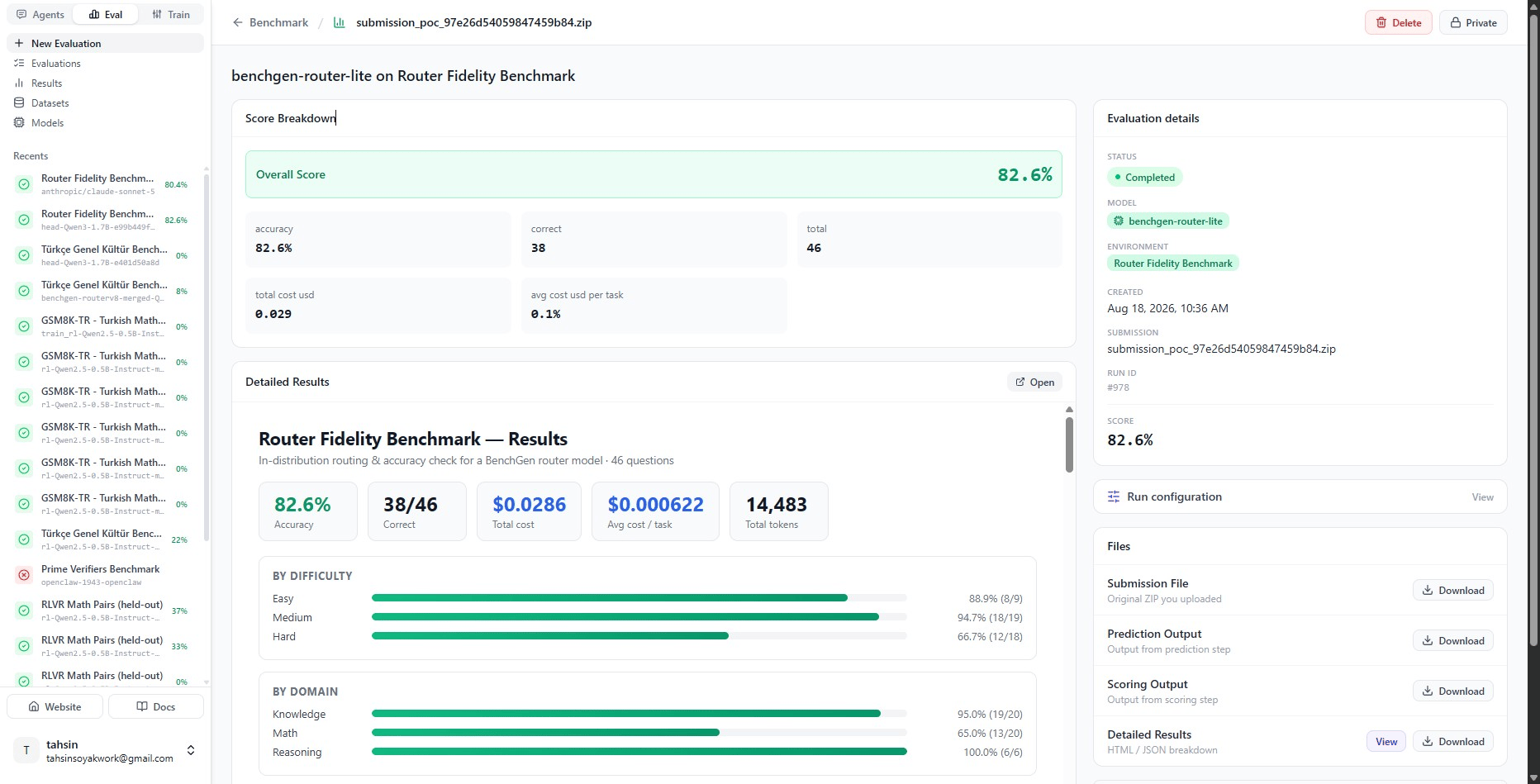The width and height of the screenshot is (1540, 784).
Task: Click the Overall Score 82.6% banner
Action: coord(654,174)
